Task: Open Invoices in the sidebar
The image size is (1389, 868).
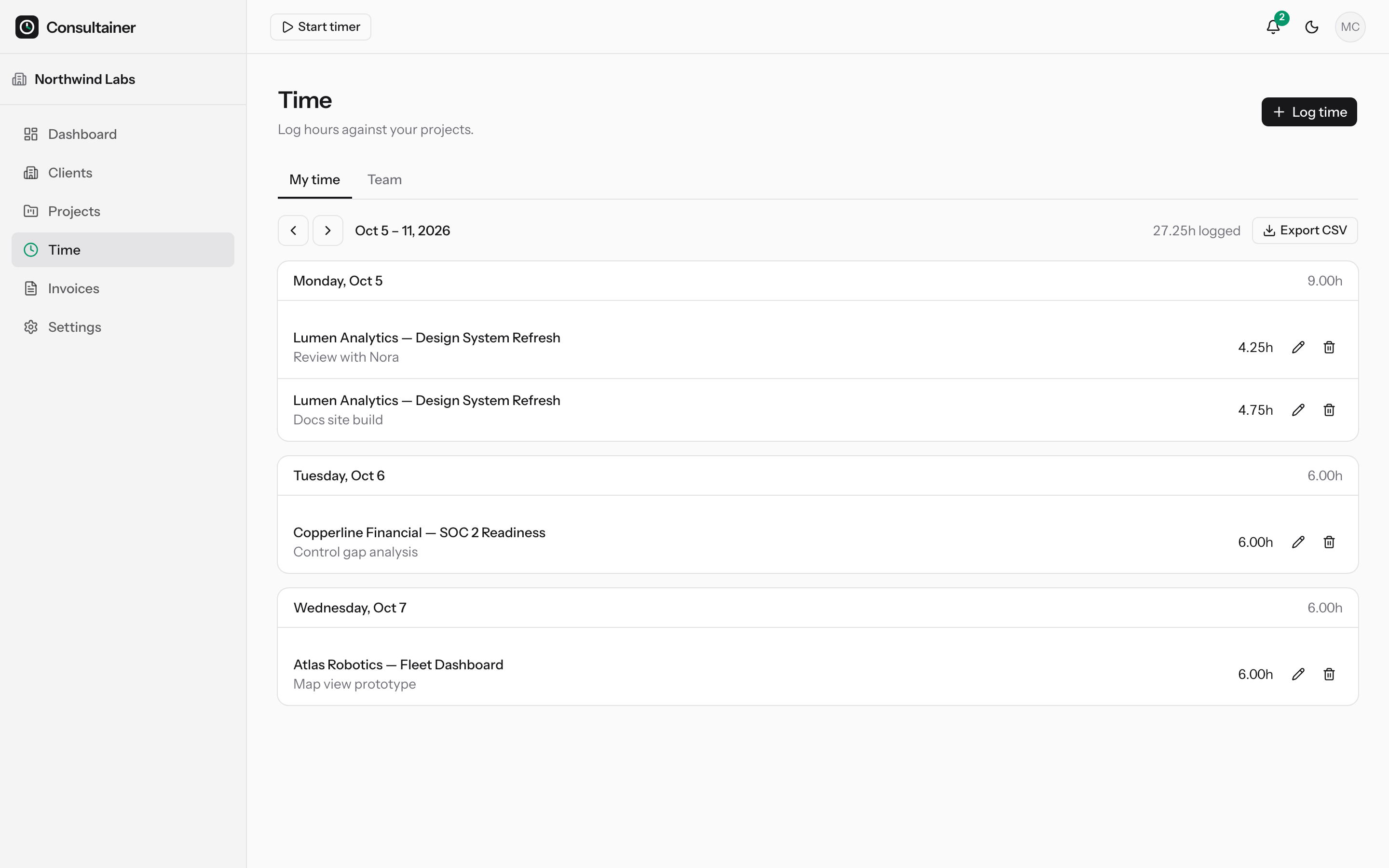Action: point(123,288)
